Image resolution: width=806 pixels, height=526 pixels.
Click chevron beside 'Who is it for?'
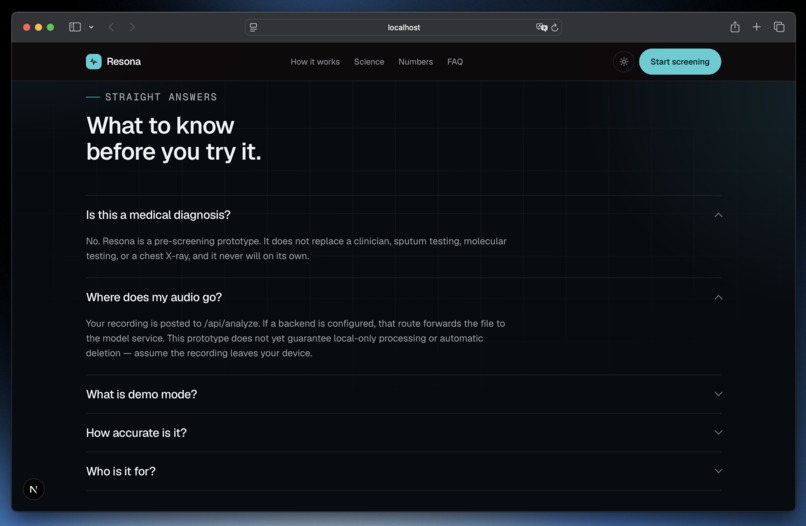(x=718, y=471)
